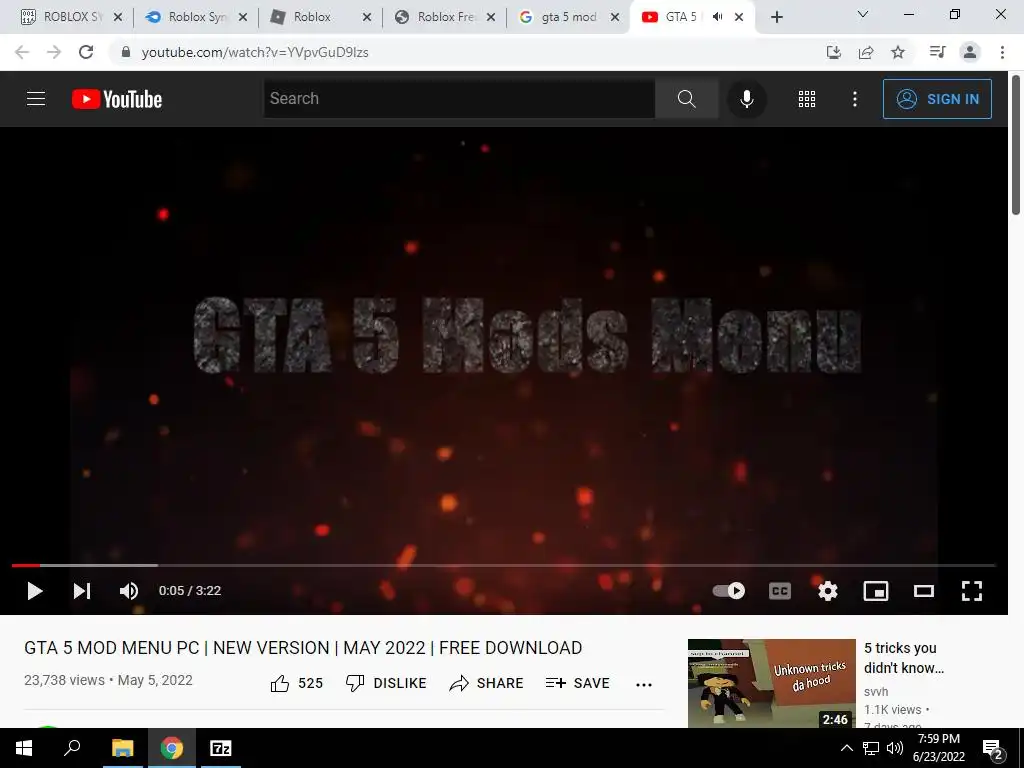Play the video
The width and height of the screenshot is (1024, 768).
point(35,591)
